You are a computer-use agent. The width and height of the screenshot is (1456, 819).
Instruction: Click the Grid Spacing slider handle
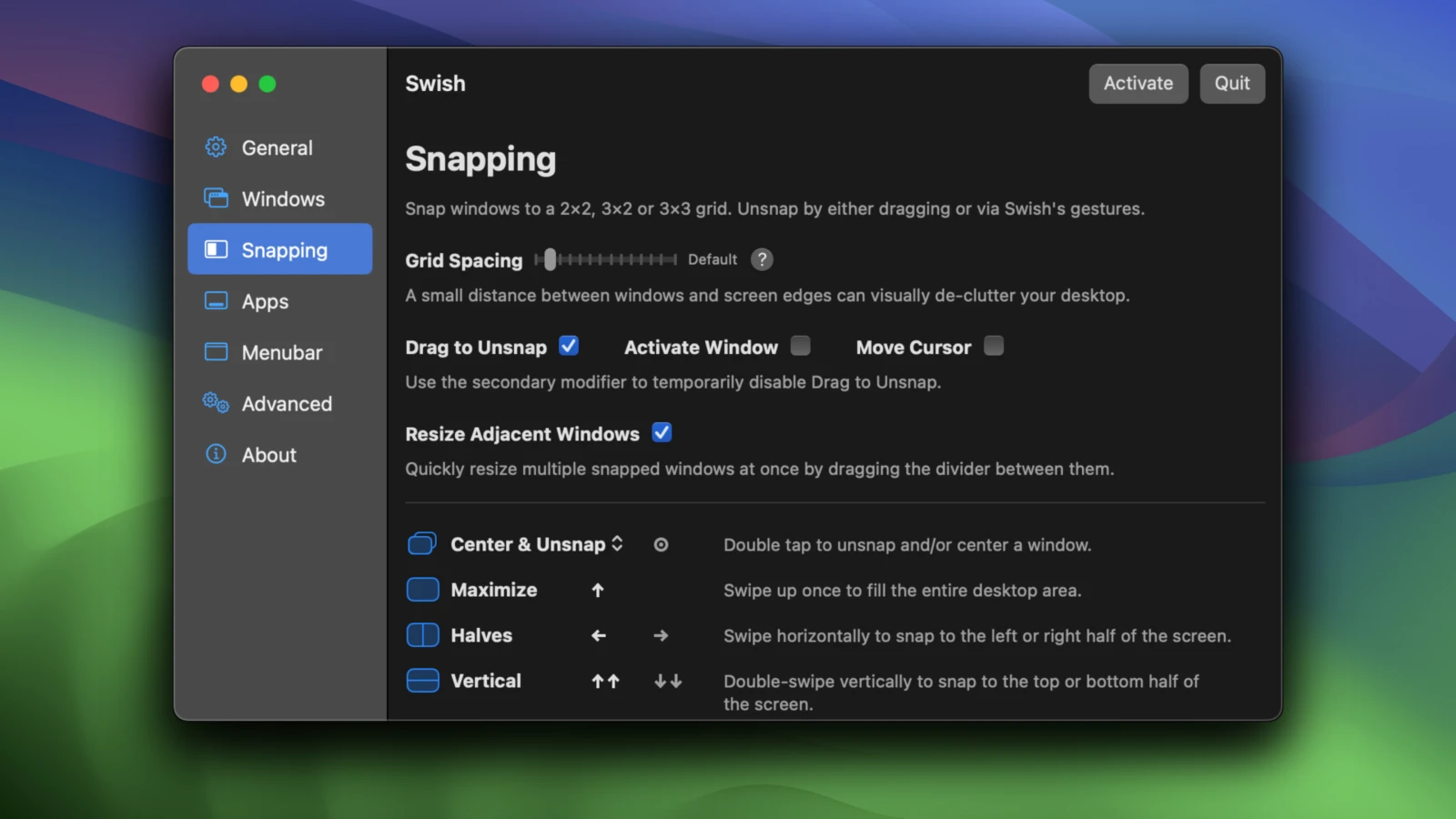click(x=550, y=259)
